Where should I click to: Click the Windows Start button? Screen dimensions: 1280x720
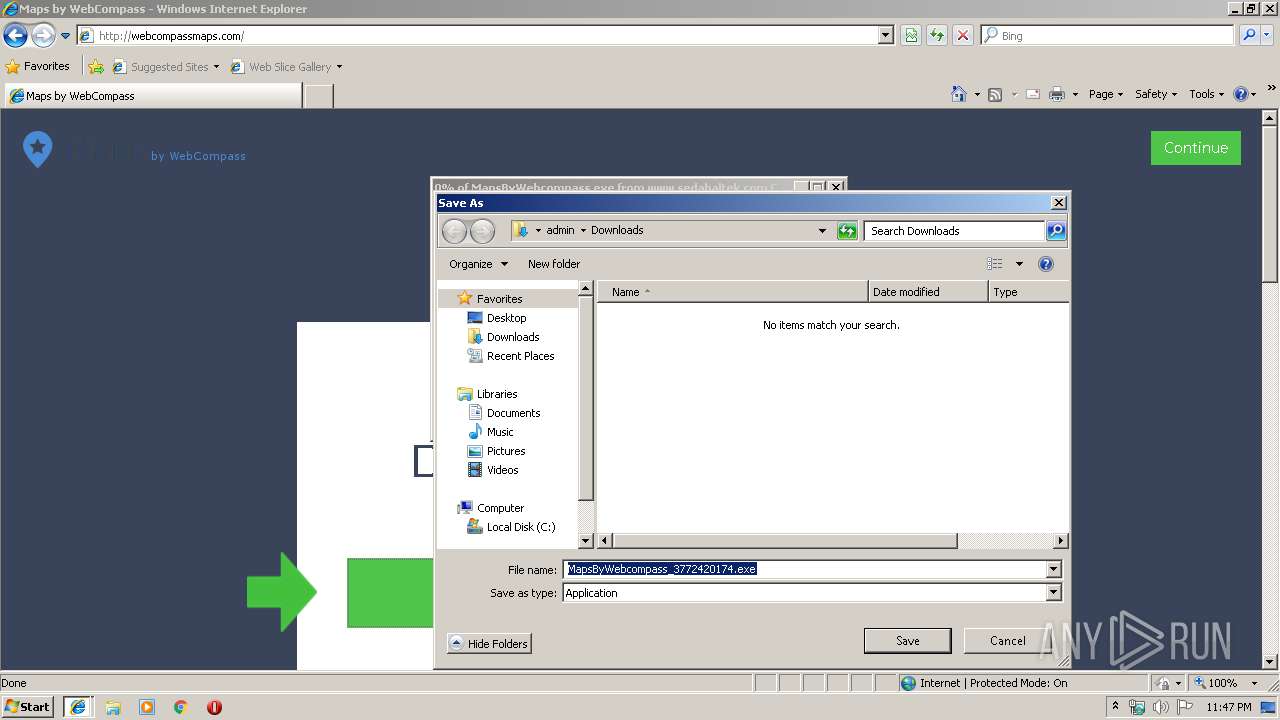28,707
